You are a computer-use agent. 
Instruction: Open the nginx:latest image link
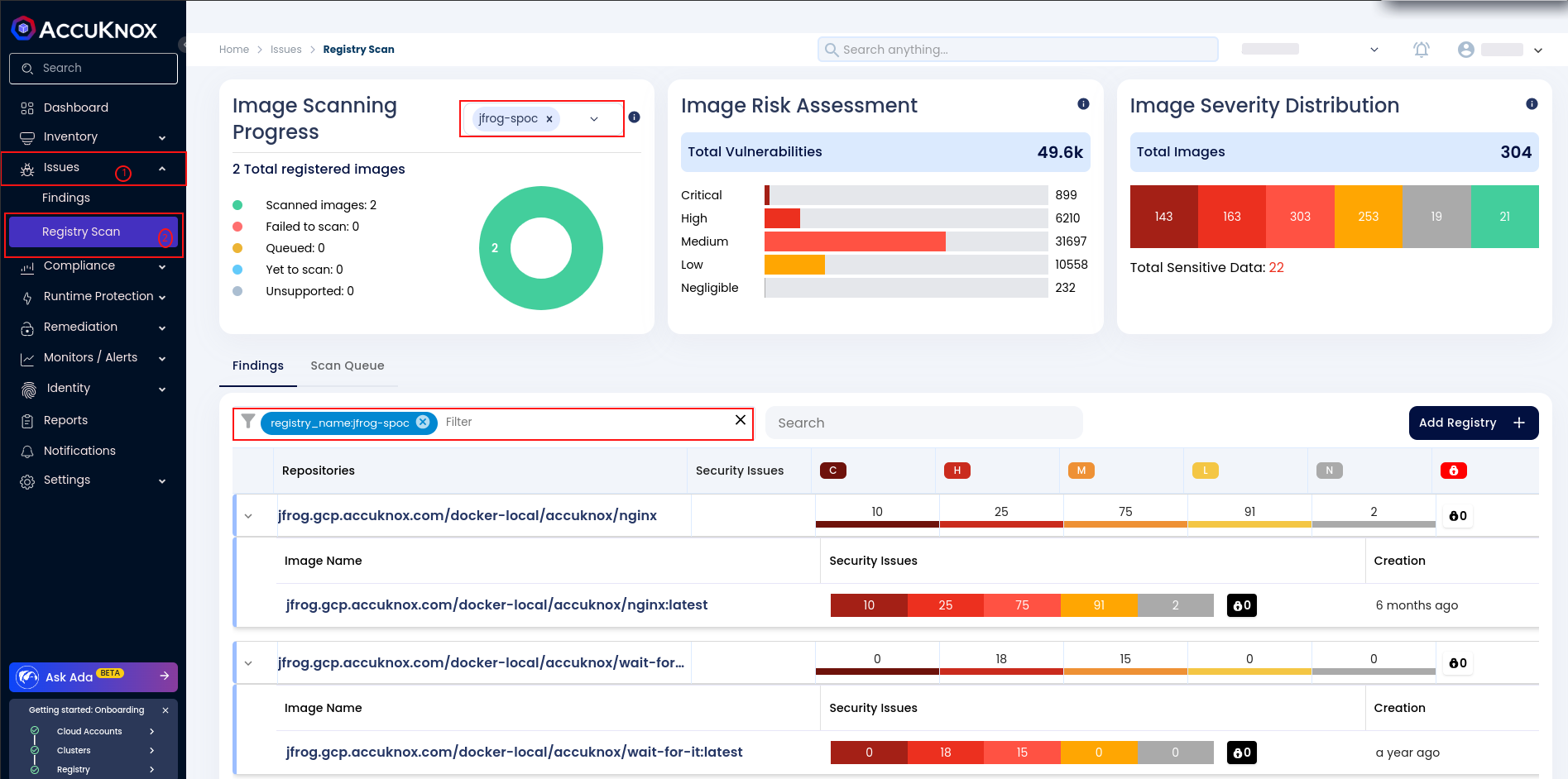(496, 605)
